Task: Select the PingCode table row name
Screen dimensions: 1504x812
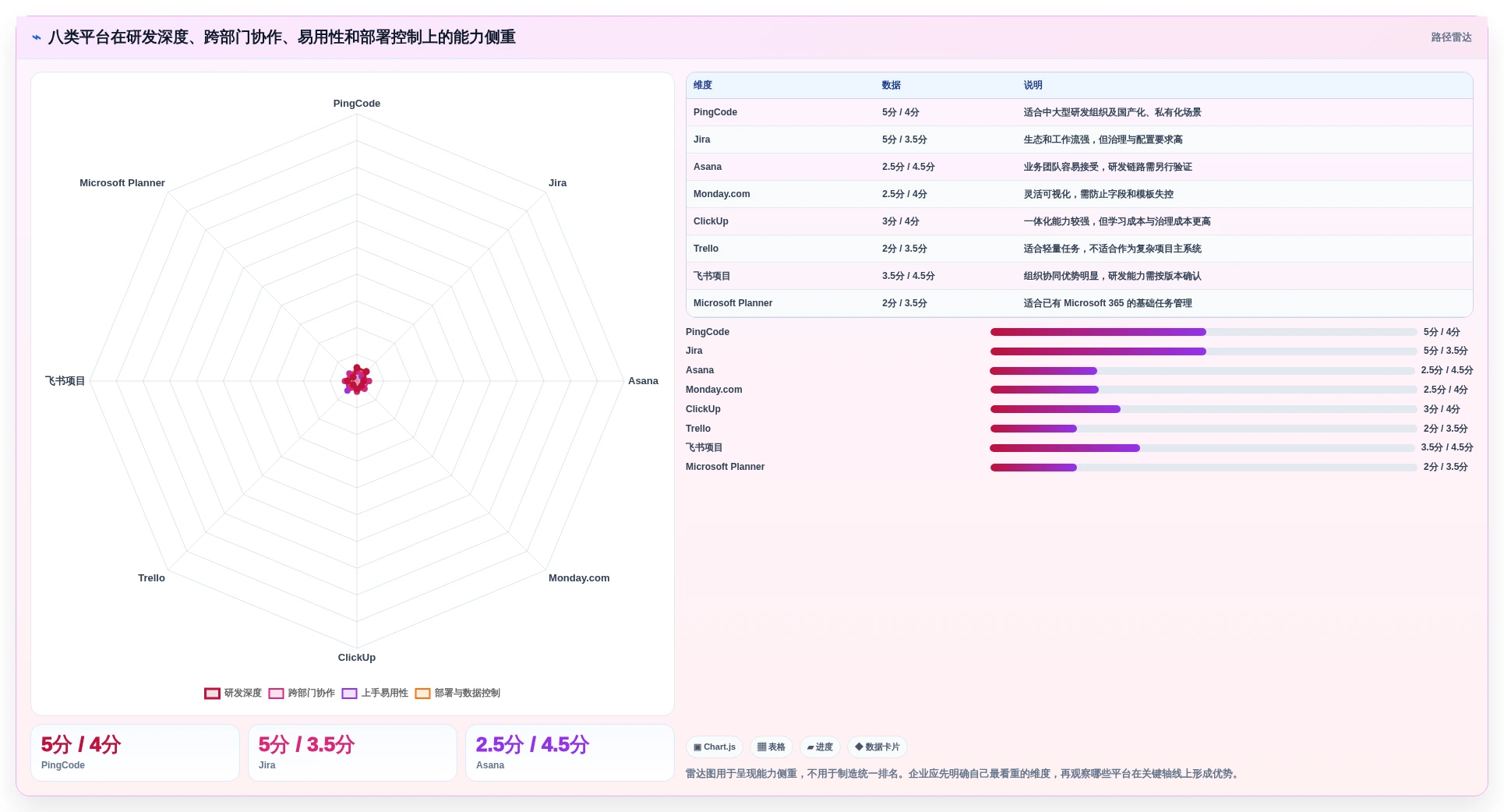Action: [x=715, y=112]
